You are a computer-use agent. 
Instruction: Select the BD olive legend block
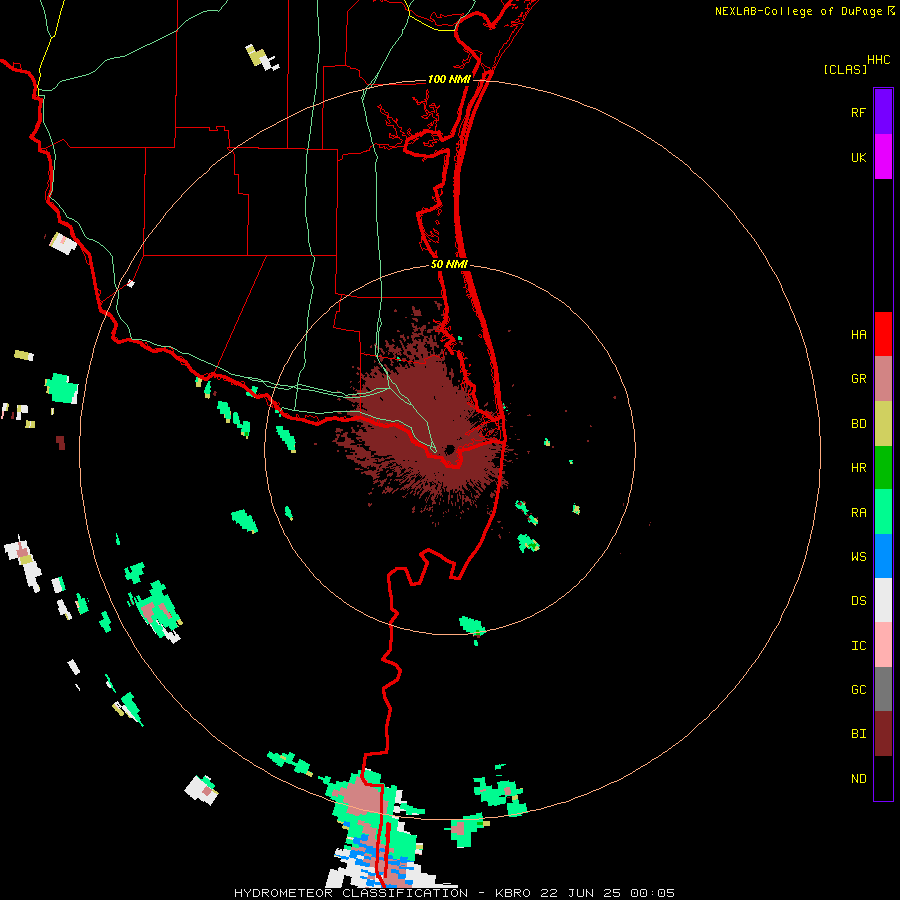coord(883,424)
